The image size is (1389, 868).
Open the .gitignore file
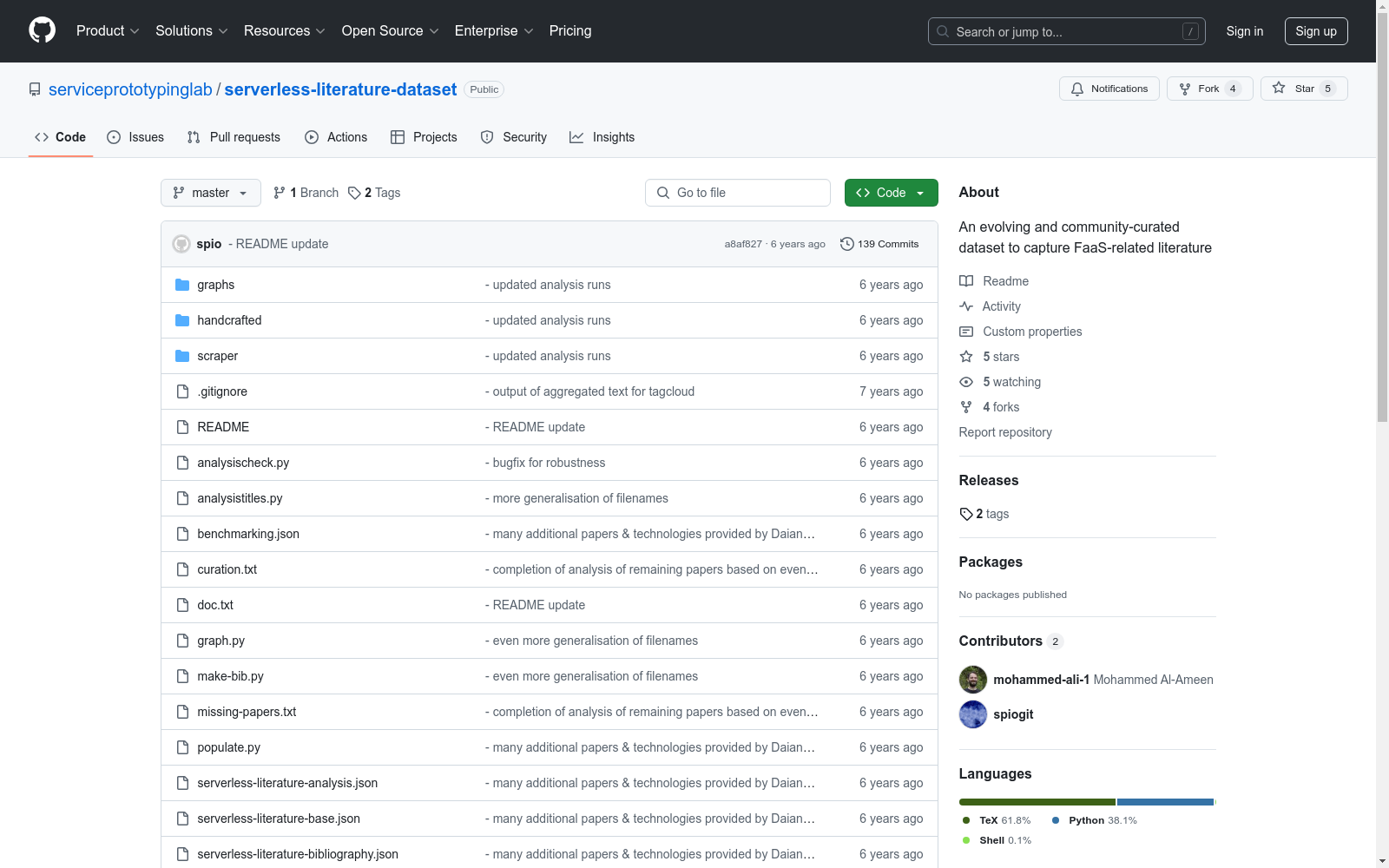222,391
